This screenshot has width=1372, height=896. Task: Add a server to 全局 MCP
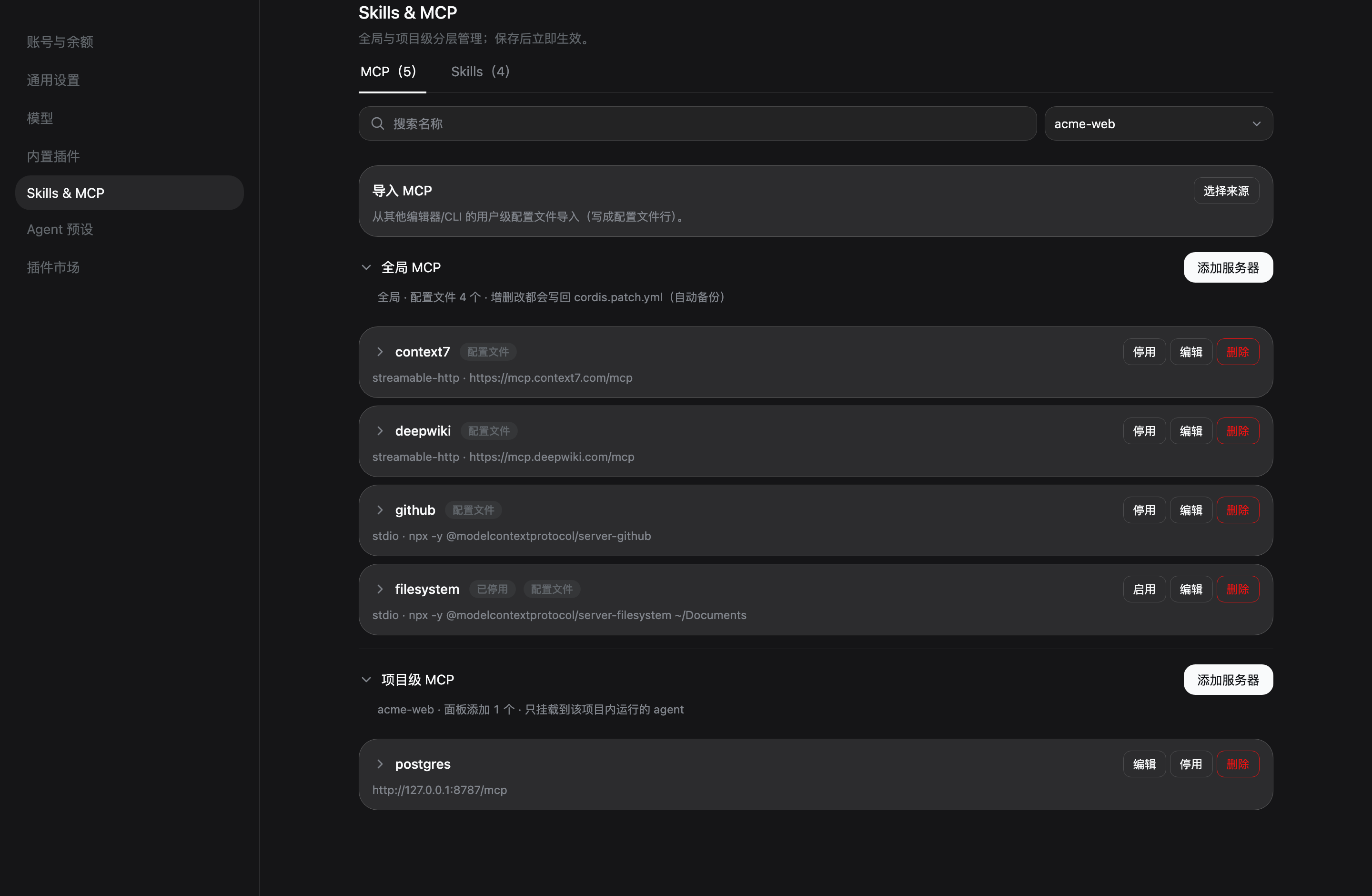pos(1229,267)
